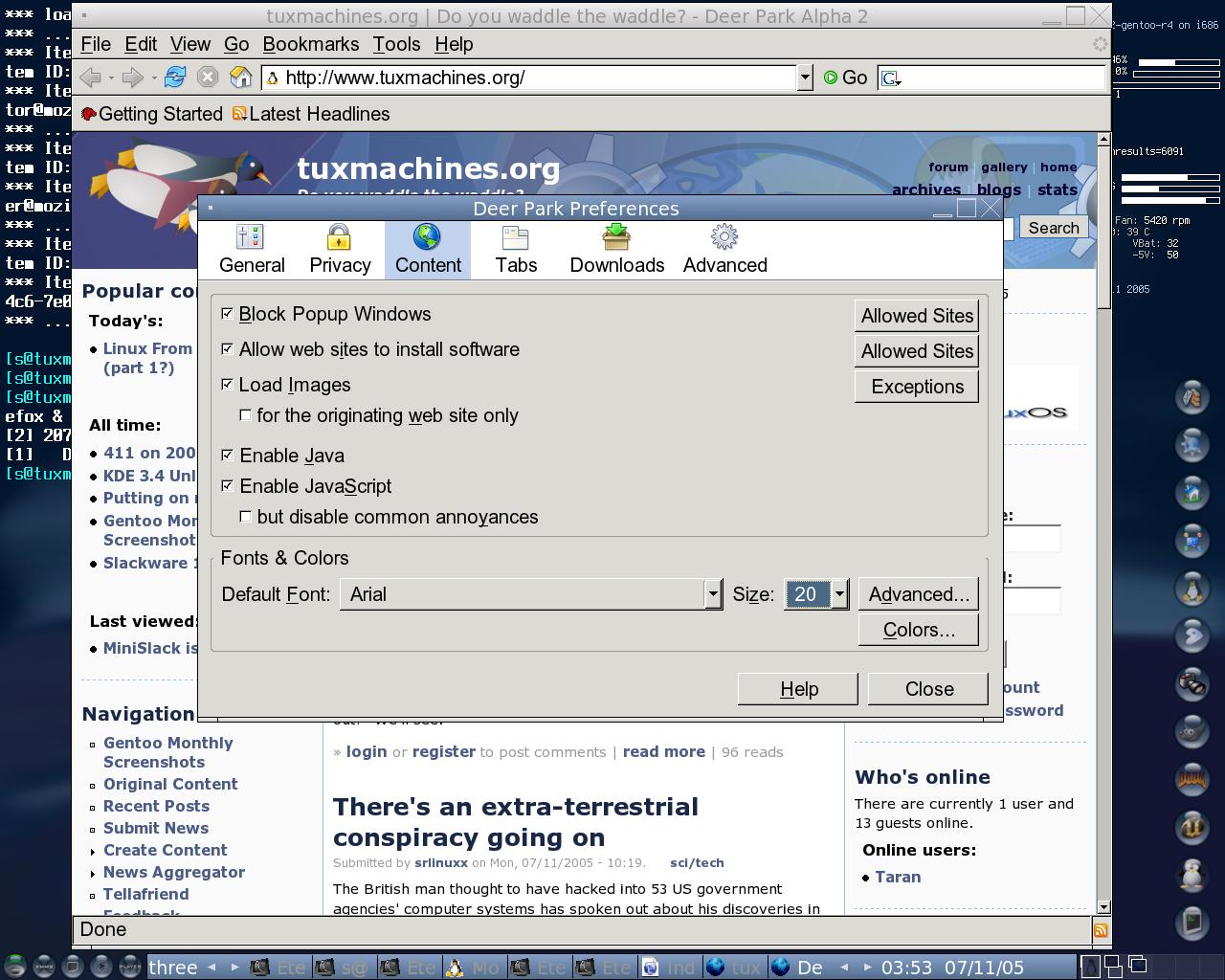Open the Bookmarks menu

(311, 44)
